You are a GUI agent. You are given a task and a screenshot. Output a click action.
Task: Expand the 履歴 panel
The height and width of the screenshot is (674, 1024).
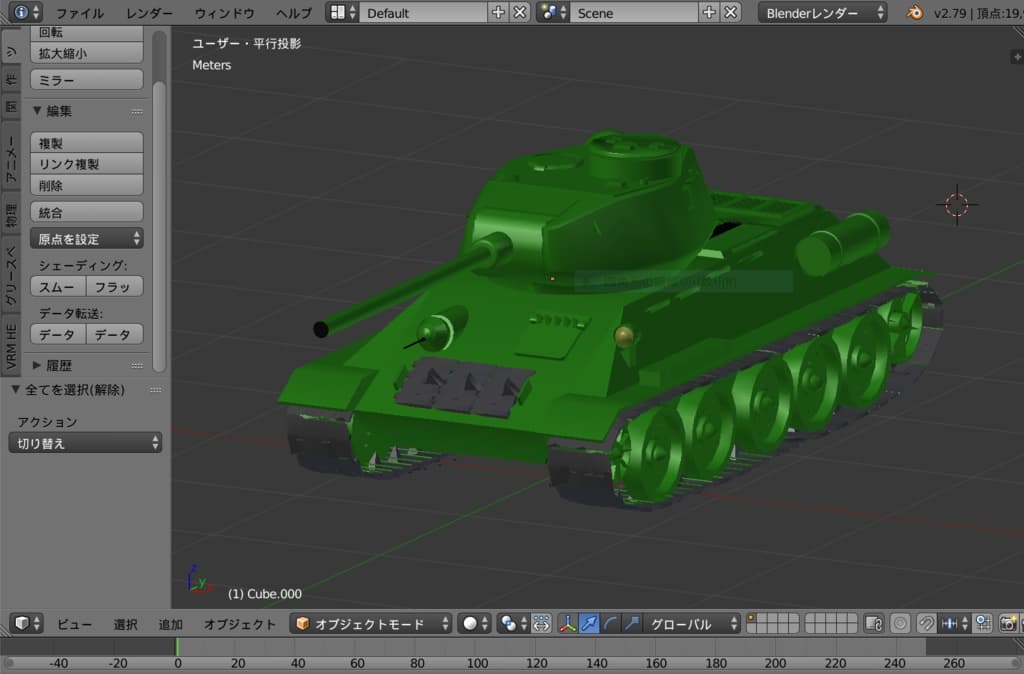(x=37, y=365)
